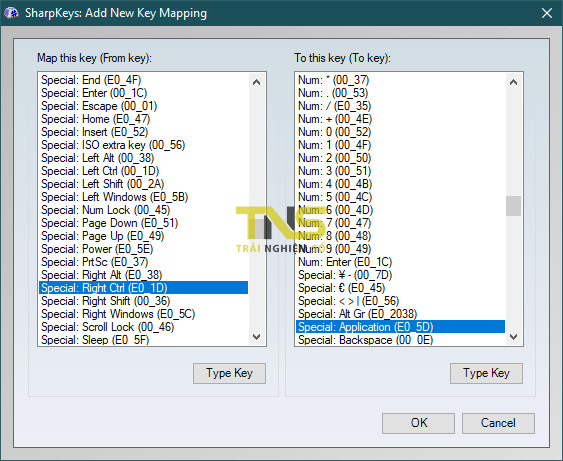Select Special: Page Down (E0_51)
Viewport: 563px width, 461px height.
pos(143,223)
